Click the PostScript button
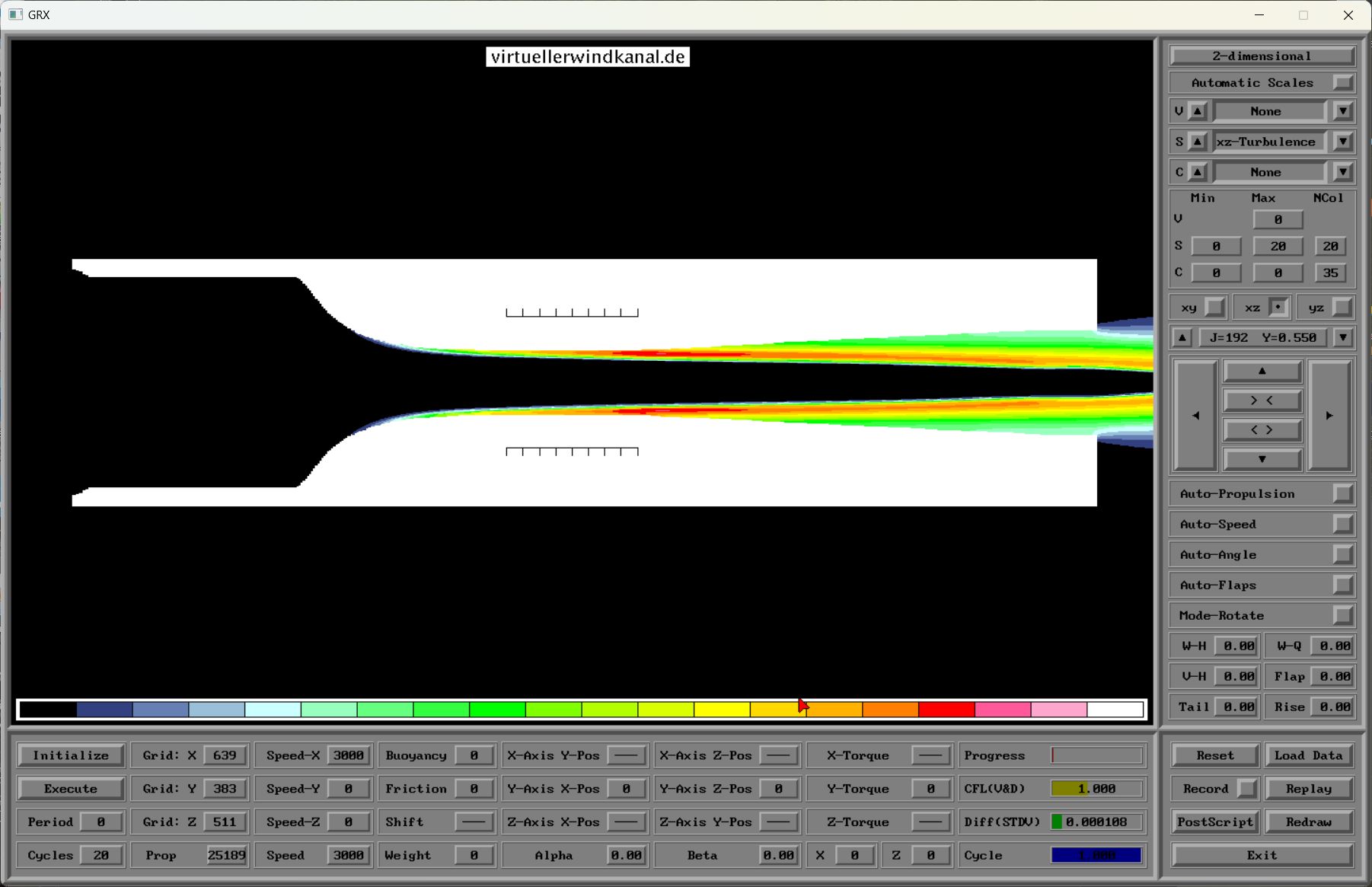Screen dimensions: 1372x887 tap(1215, 822)
